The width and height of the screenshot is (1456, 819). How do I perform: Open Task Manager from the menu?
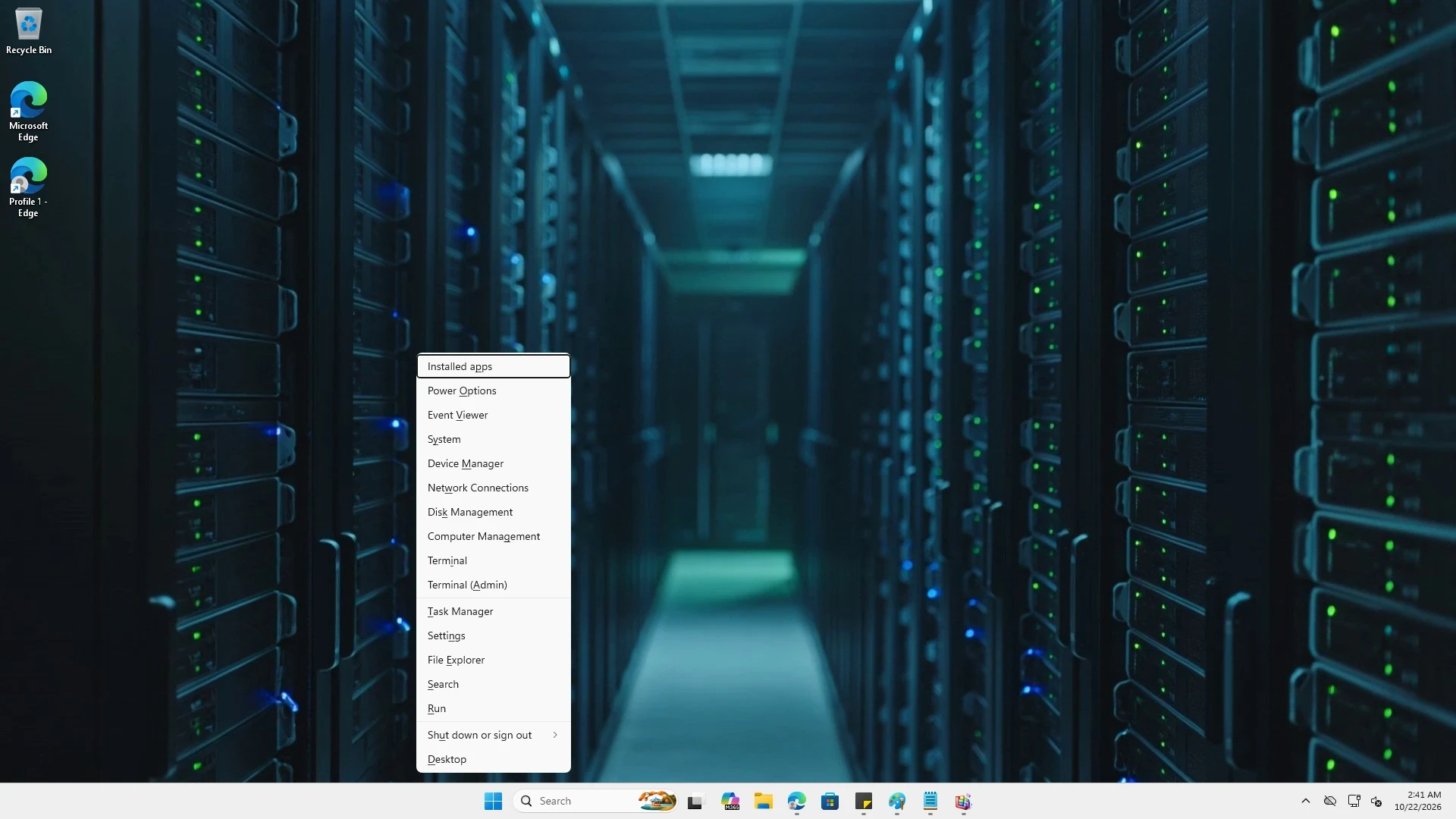(x=494, y=611)
